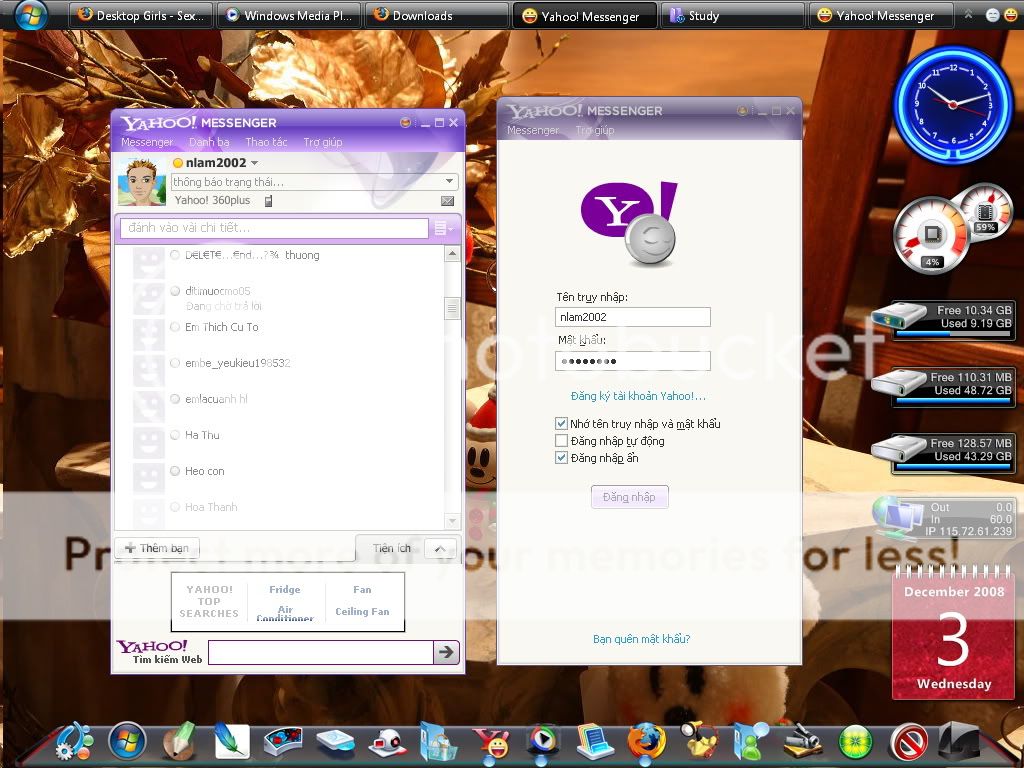Switch to the Windows Media Player taskbar item
Viewport: 1024px width, 768px height.
[289, 15]
